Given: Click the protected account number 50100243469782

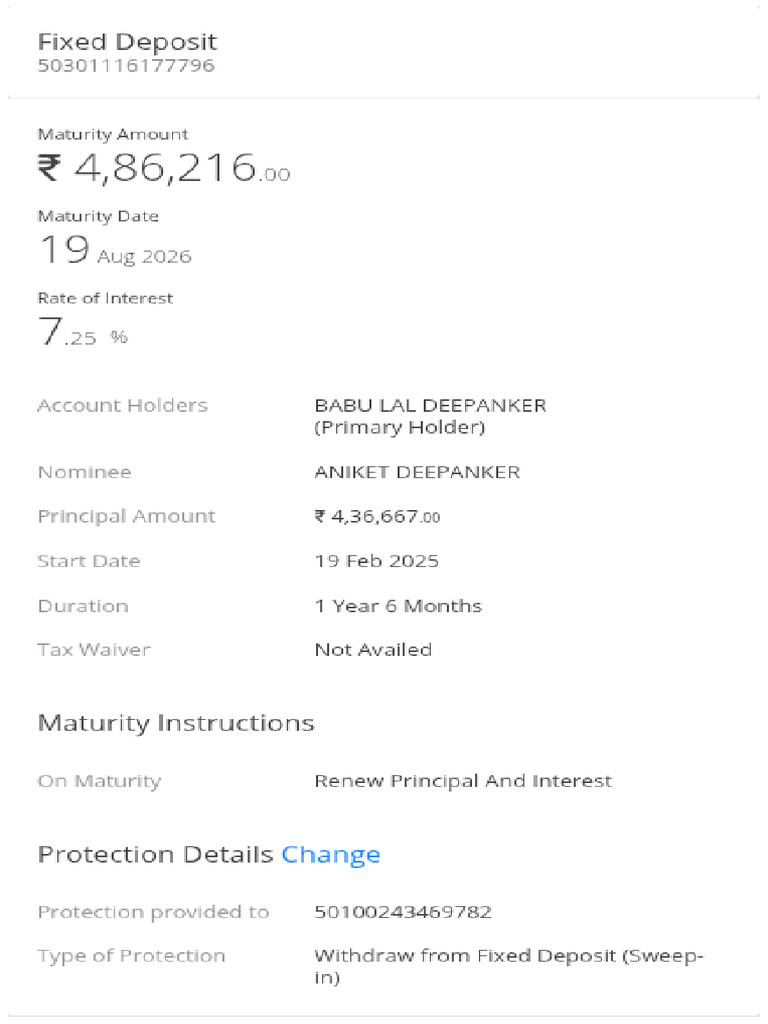Looking at the screenshot, I should (x=403, y=912).
